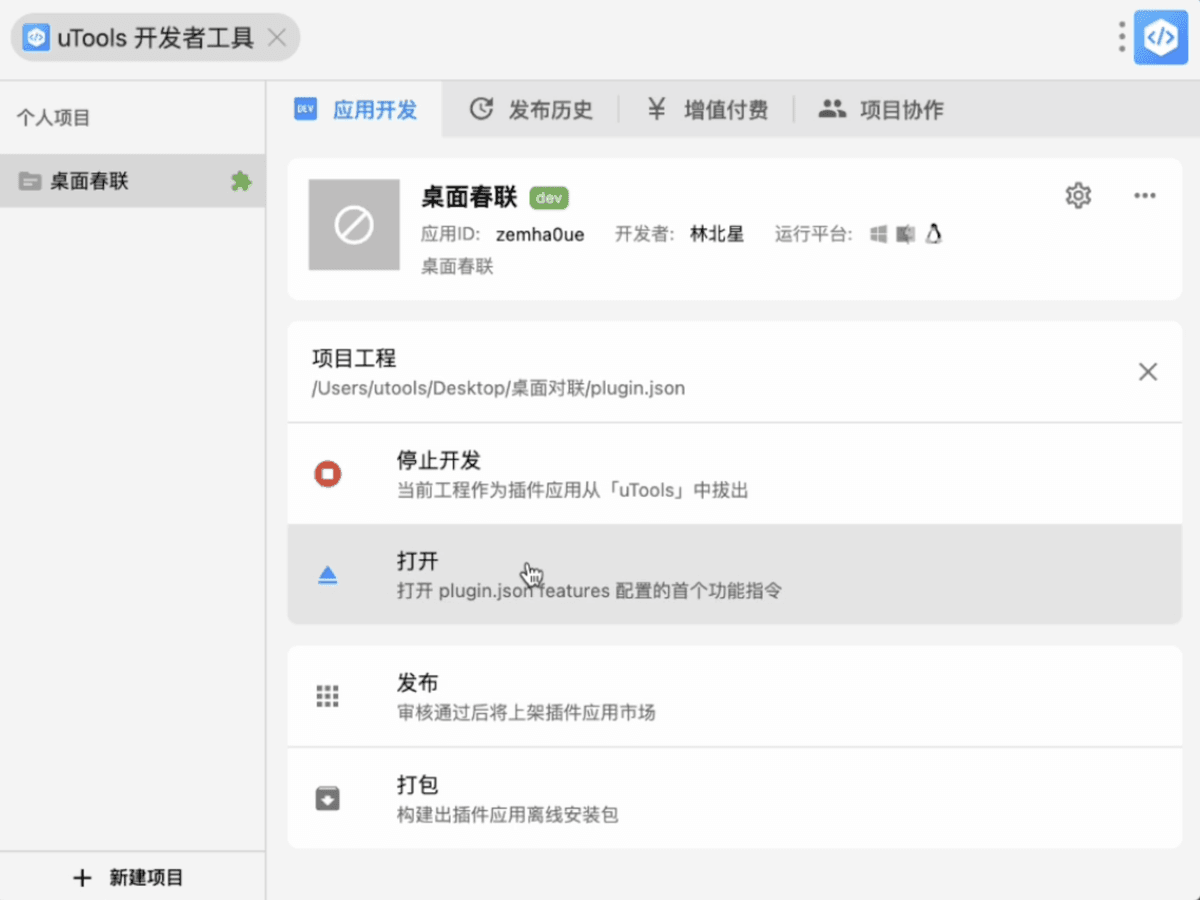Click the code icon in uTools 开发者工具 tag
The image size is (1200, 900).
tap(36, 38)
